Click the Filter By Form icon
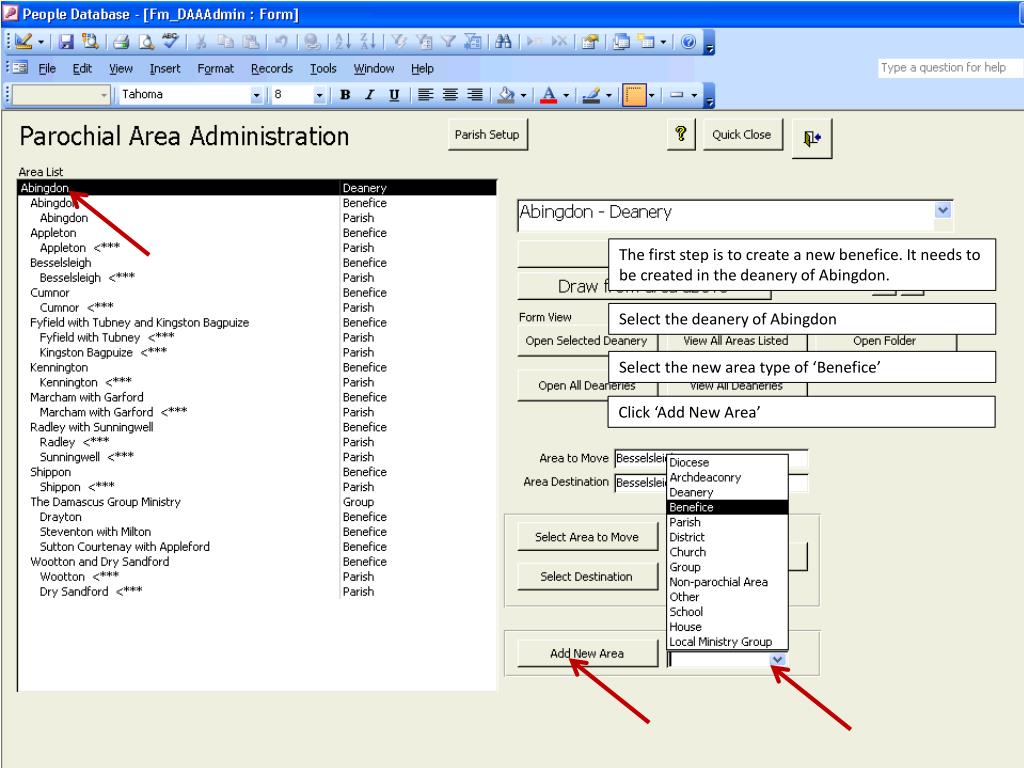Viewport: 1024px width, 768px height. coord(423,42)
